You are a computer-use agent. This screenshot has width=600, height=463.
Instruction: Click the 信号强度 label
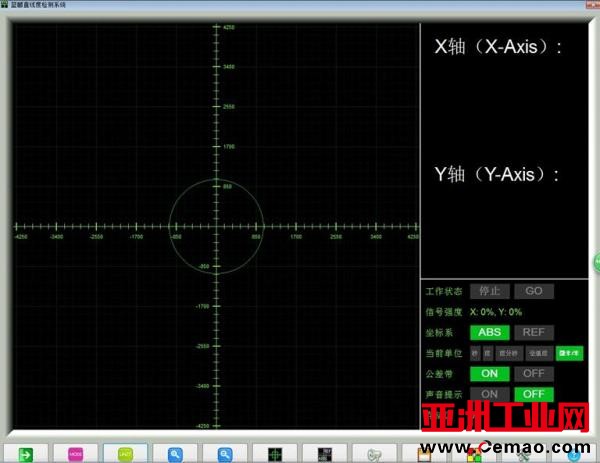444,312
